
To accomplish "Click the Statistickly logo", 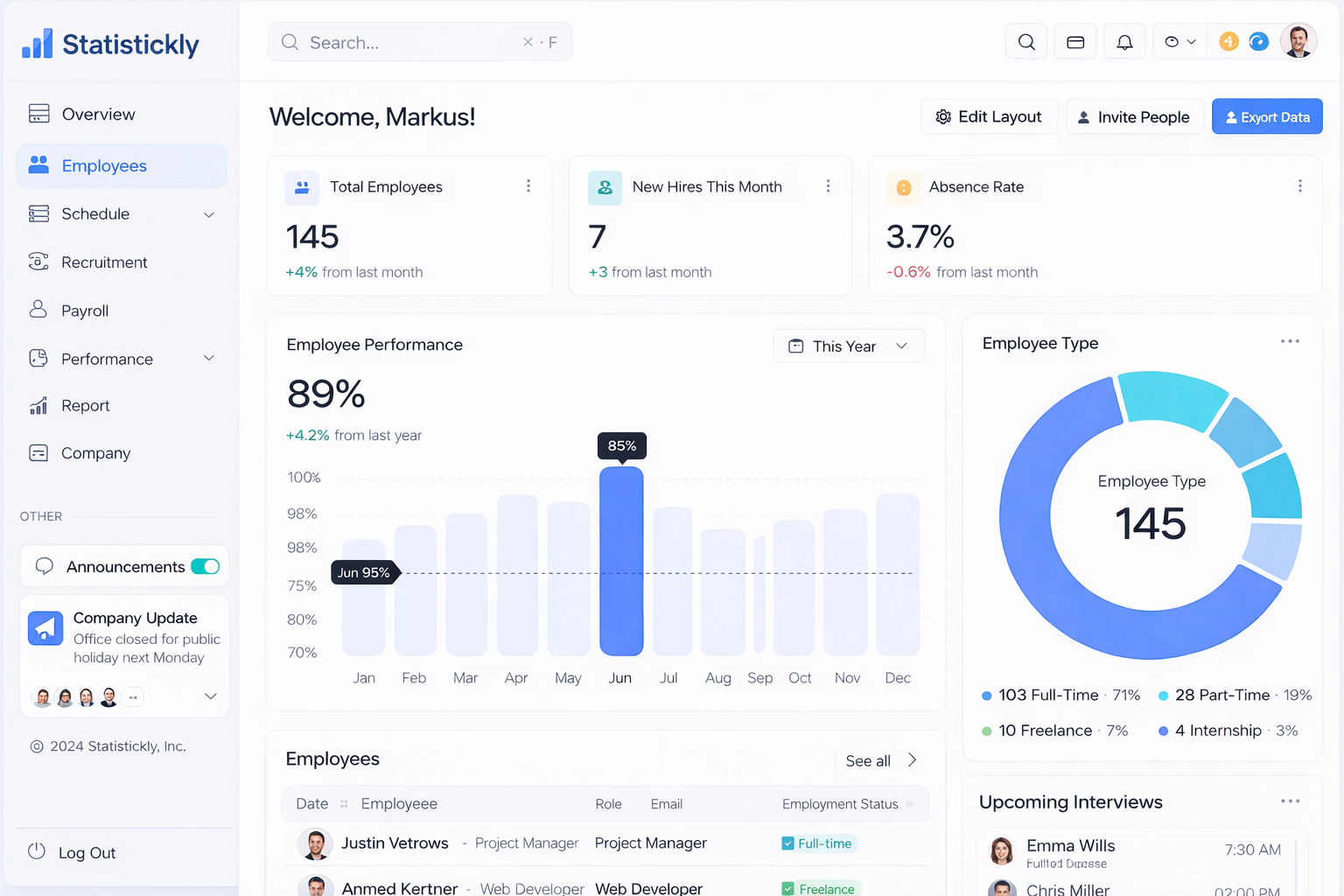I will click(110, 44).
